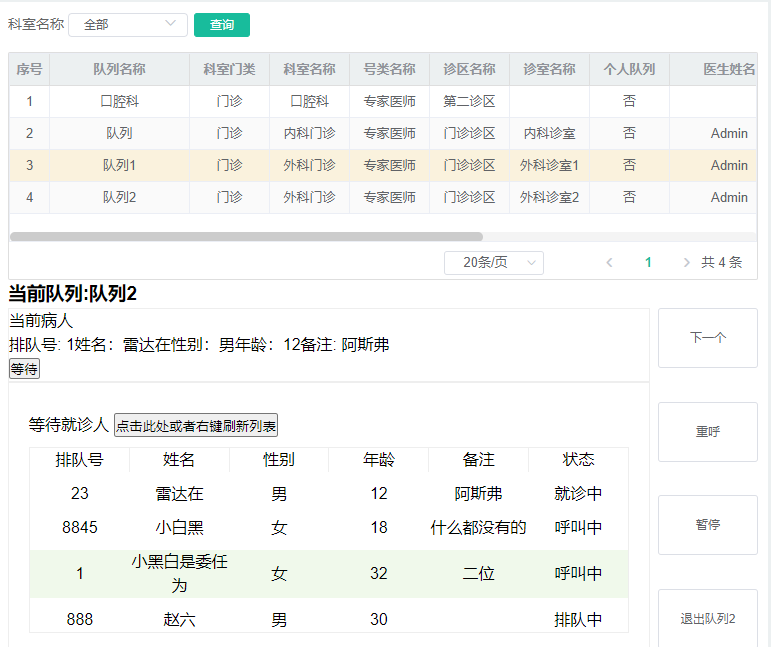
Task: Click 共 4 条 total count text
Action: (721, 263)
